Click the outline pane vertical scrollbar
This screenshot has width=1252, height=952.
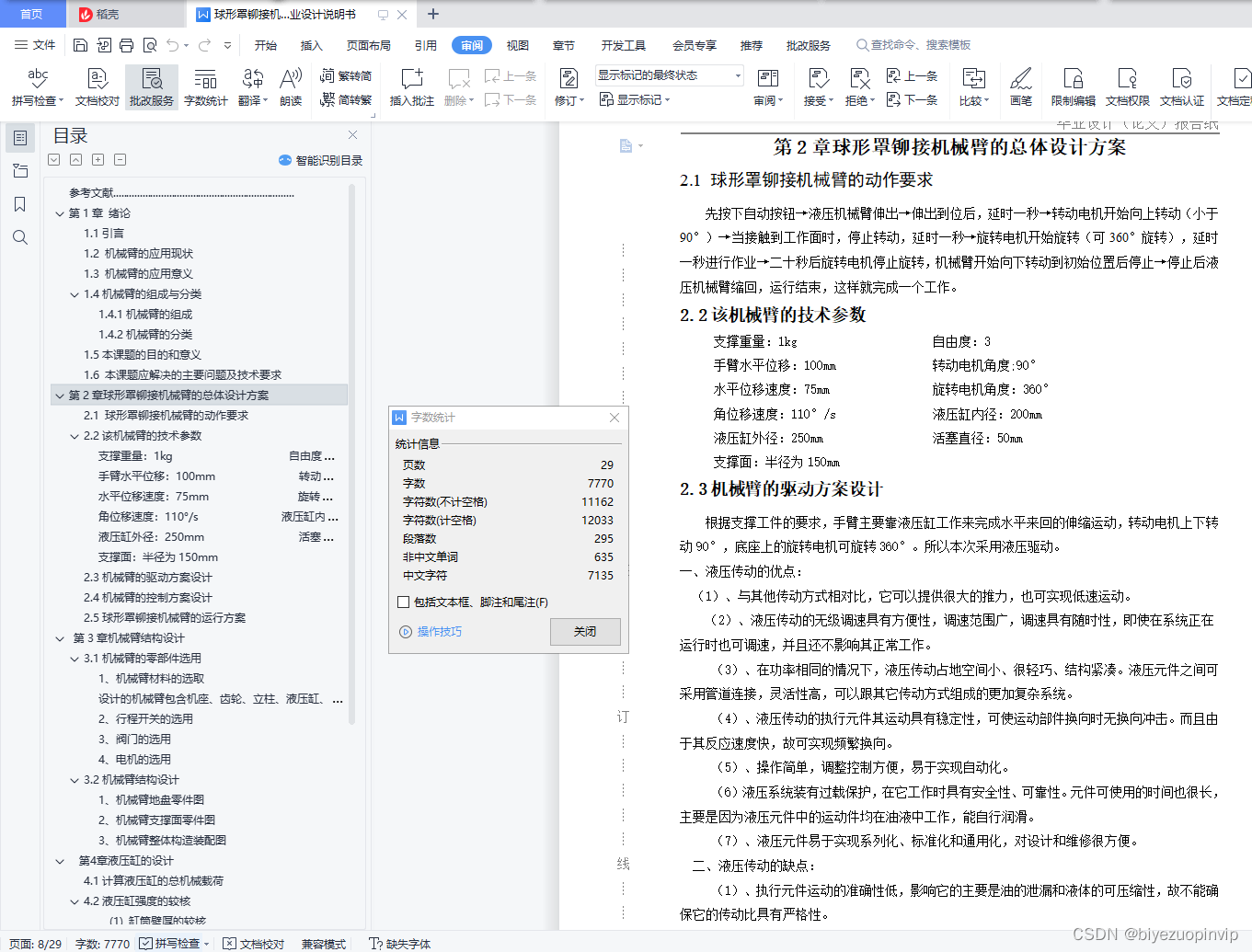click(x=351, y=454)
